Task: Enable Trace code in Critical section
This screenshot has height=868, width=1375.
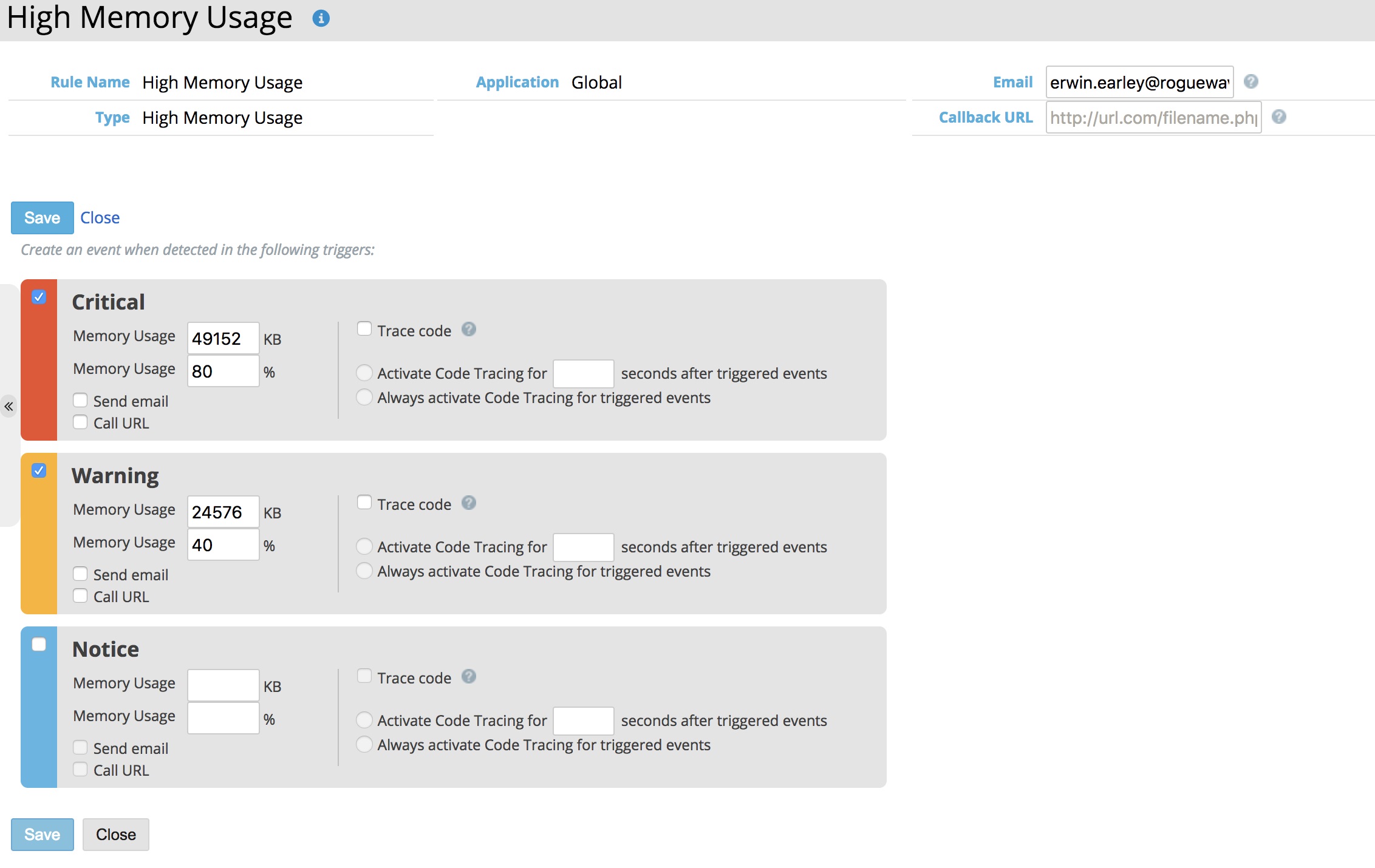Action: click(x=364, y=329)
